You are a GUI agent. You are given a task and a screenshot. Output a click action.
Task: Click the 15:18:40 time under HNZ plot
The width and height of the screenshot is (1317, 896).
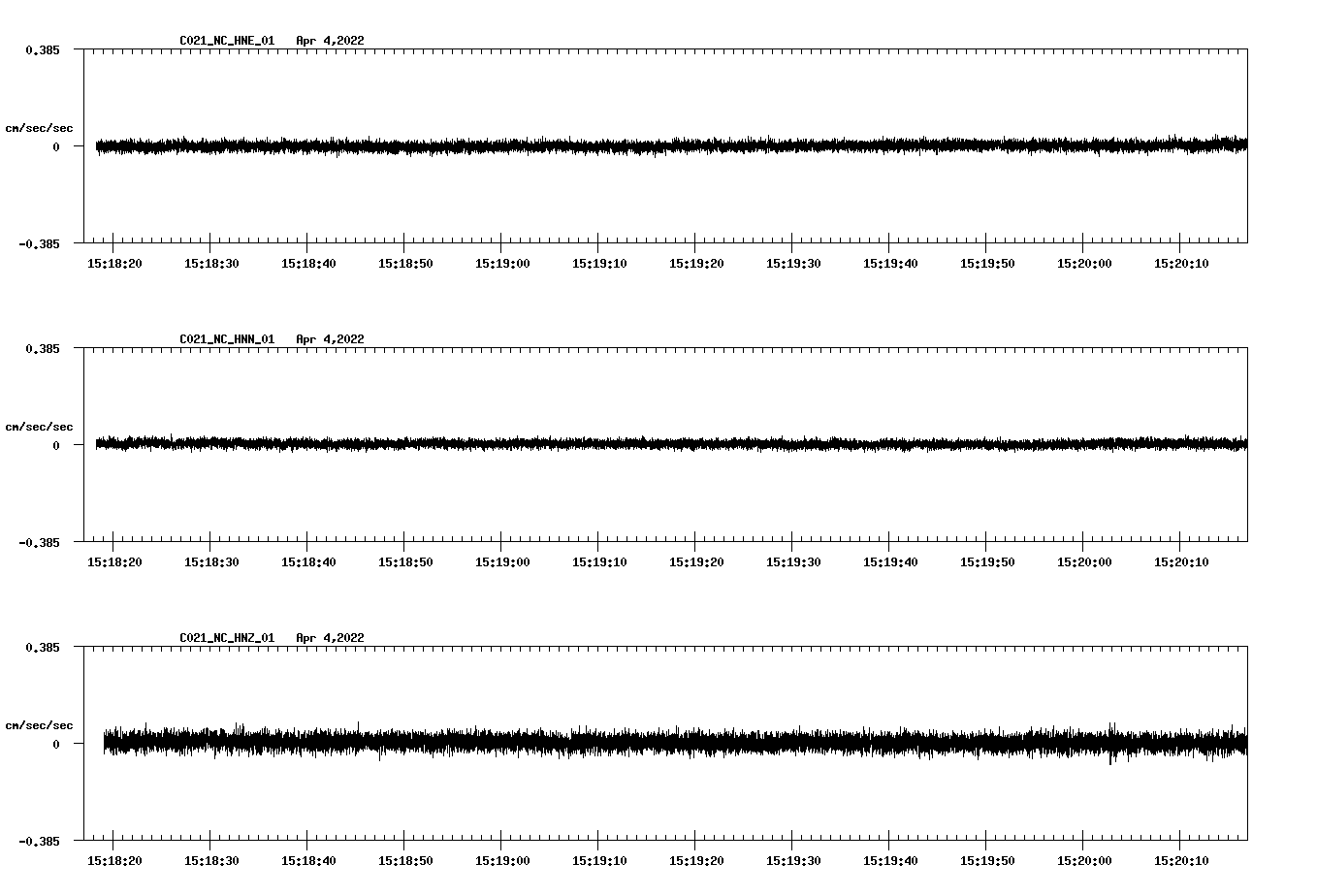[x=308, y=861]
